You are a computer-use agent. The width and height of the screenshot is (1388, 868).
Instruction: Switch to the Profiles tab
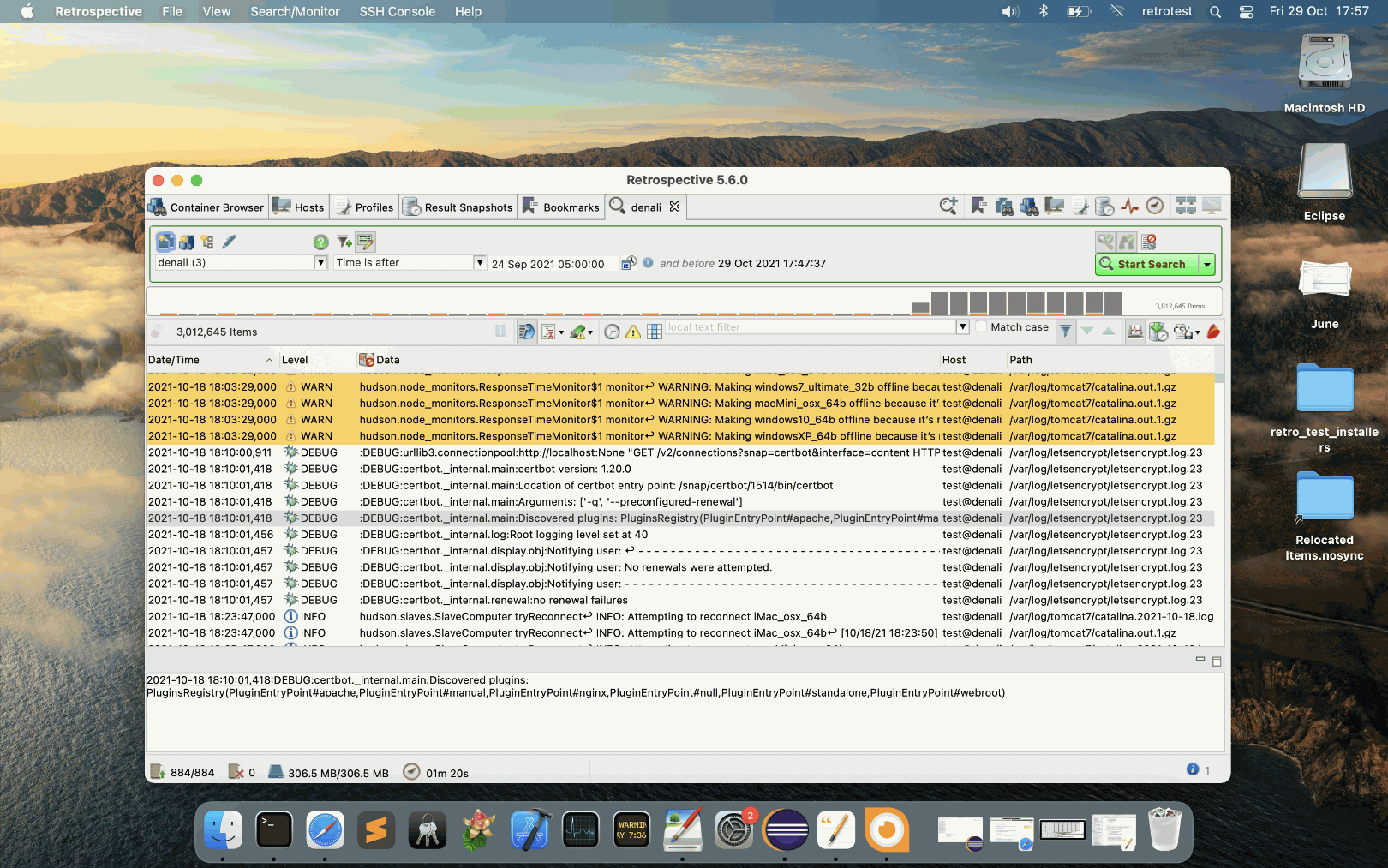click(x=364, y=207)
